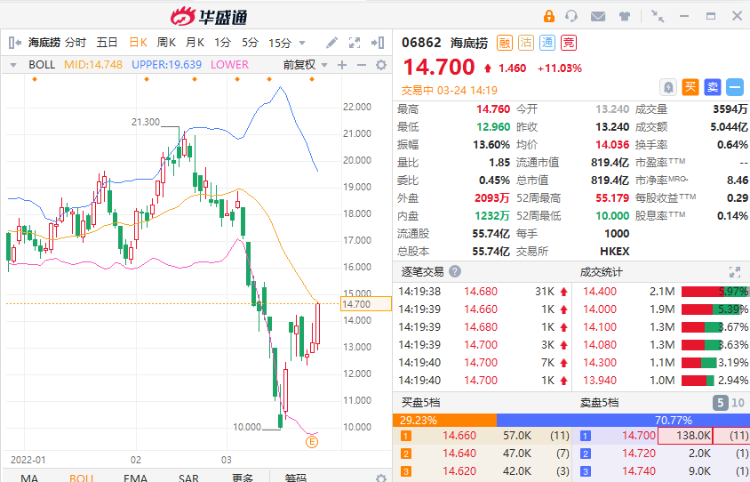Viewport: 750px width, 482px height.
Task: Zoom in chart with plus icon
Action: pos(342,65)
